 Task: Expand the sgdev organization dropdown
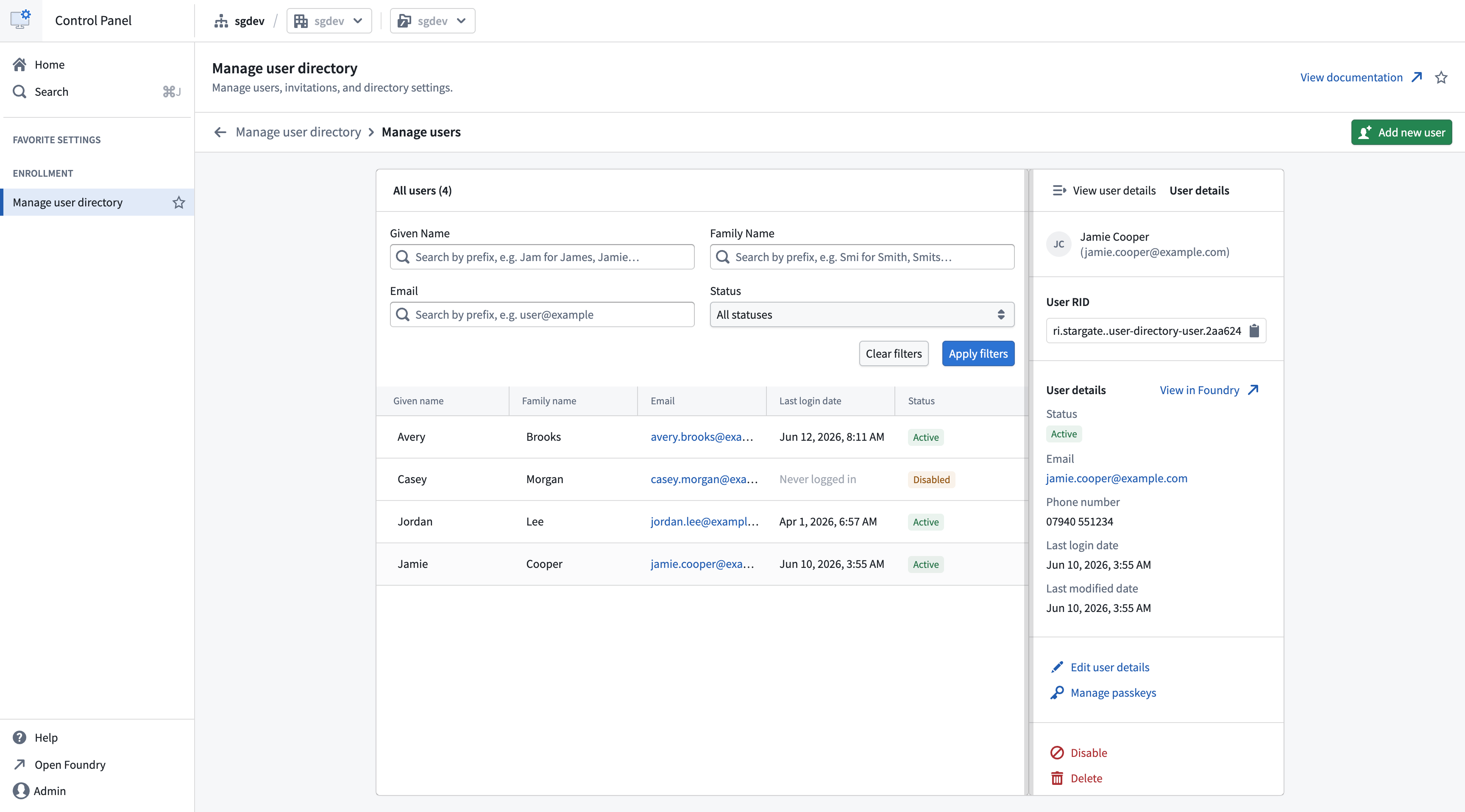(x=329, y=21)
